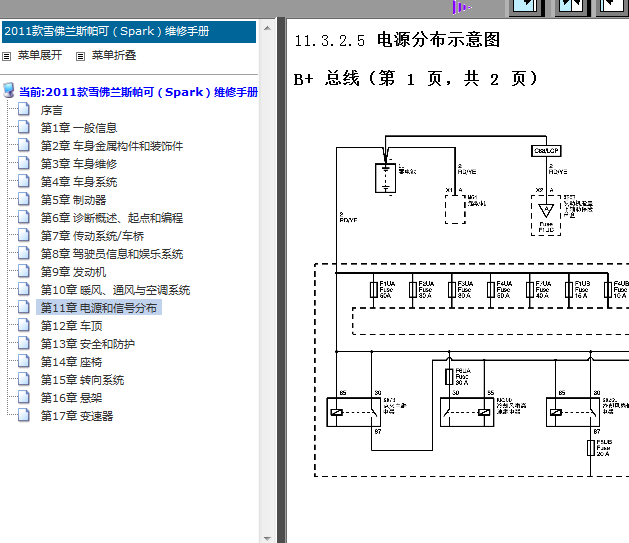Image resolution: width=629 pixels, height=543 pixels.
Task: Click the page icon beside 第14章 座椅
Action: pyautogui.click(x=24, y=361)
